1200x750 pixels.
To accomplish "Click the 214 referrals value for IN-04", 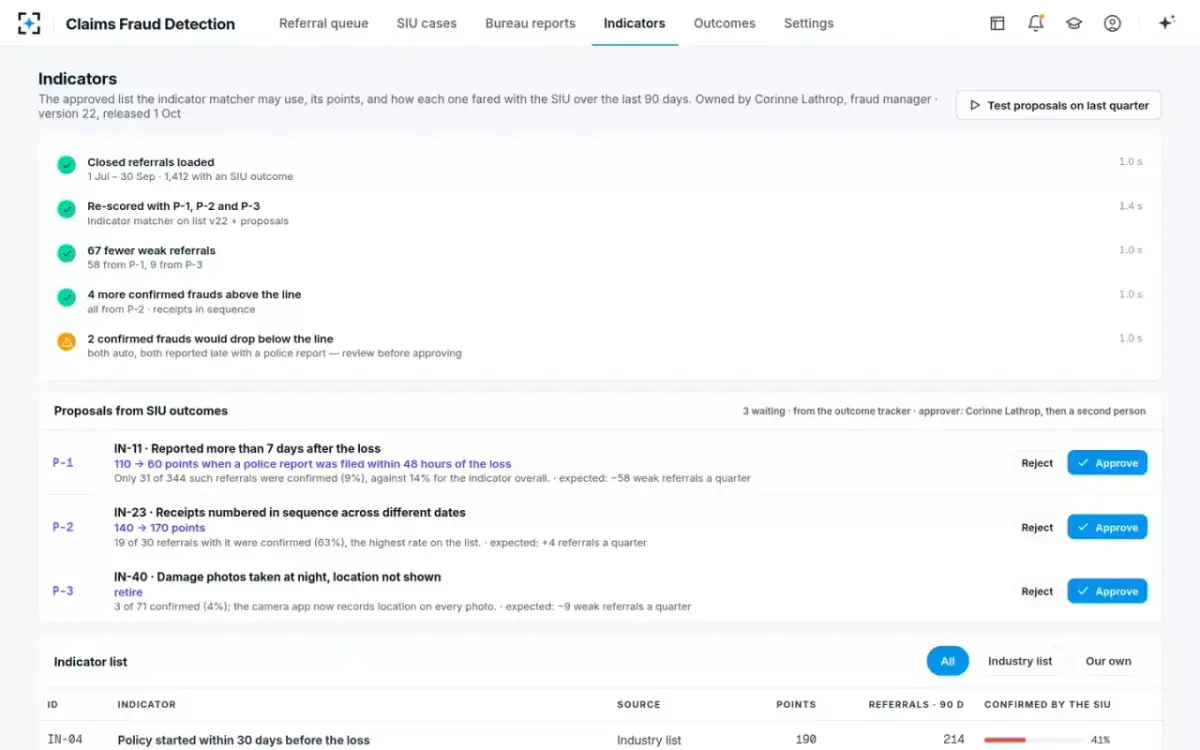I will [954, 740].
